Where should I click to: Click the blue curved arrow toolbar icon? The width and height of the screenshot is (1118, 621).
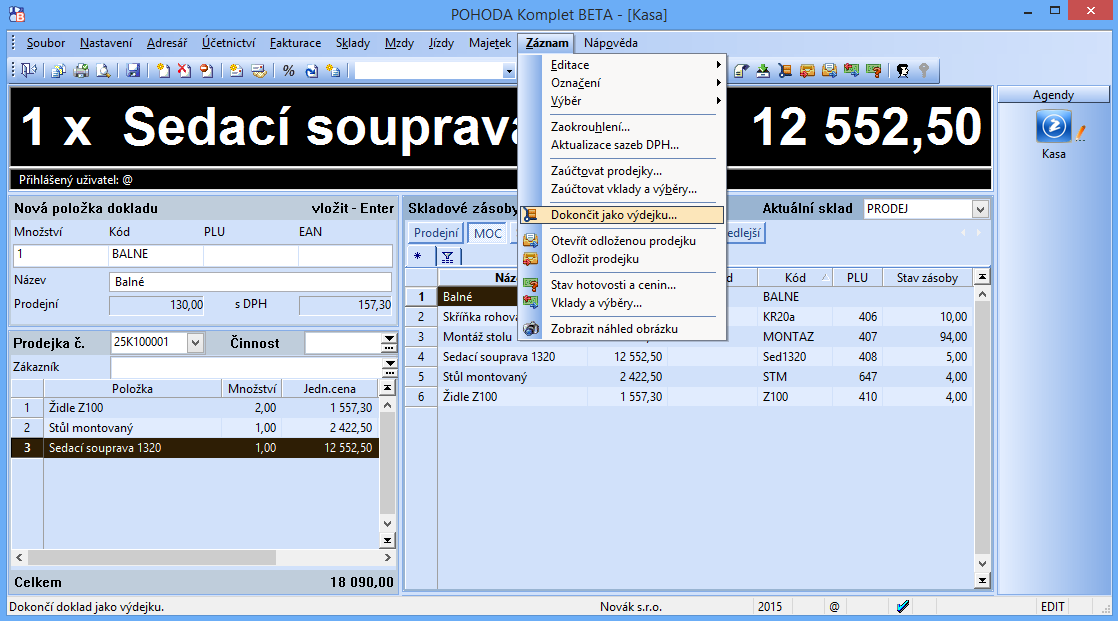coord(311,71)
